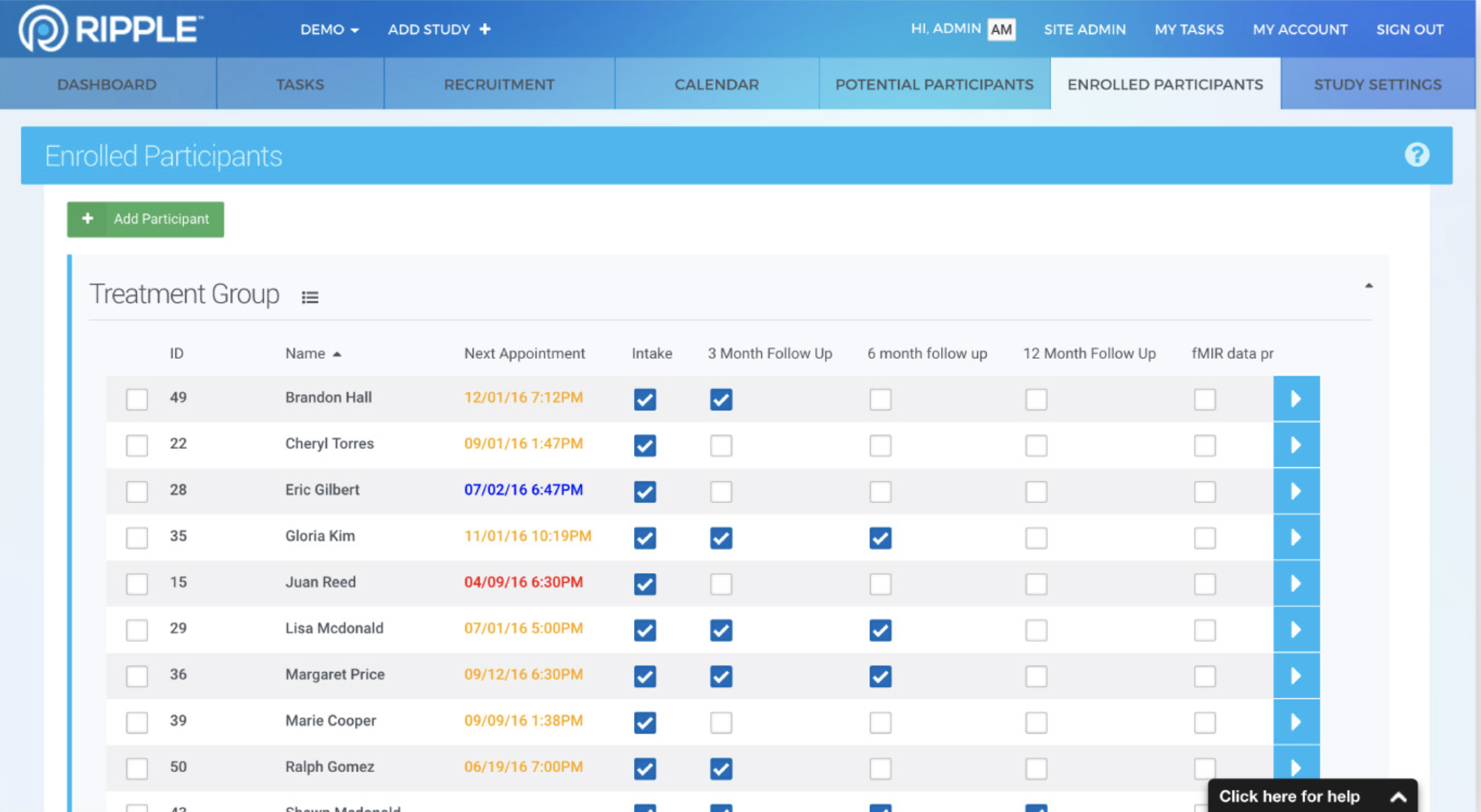Select the row checkbox for Cheryl Torres
Image resolution: width=1481 pixels, height=812 pixels.
[137, 445]
